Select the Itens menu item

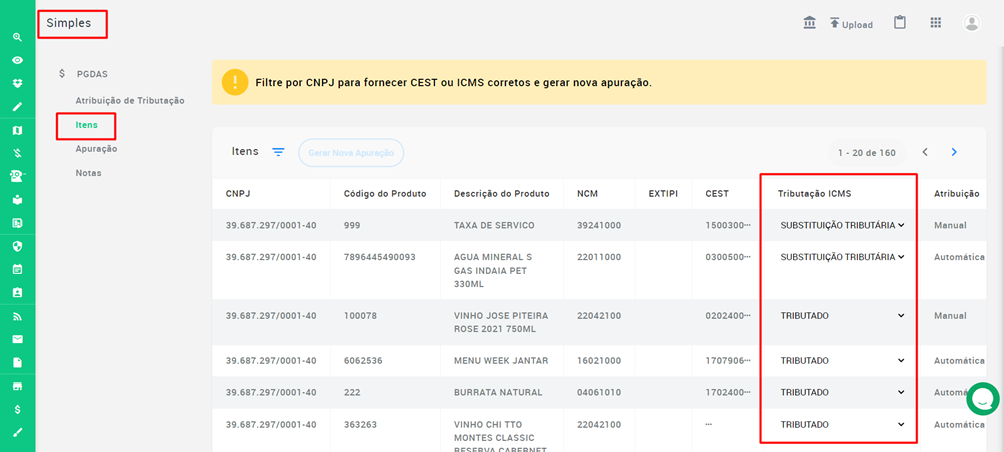[x=86, y=125]
